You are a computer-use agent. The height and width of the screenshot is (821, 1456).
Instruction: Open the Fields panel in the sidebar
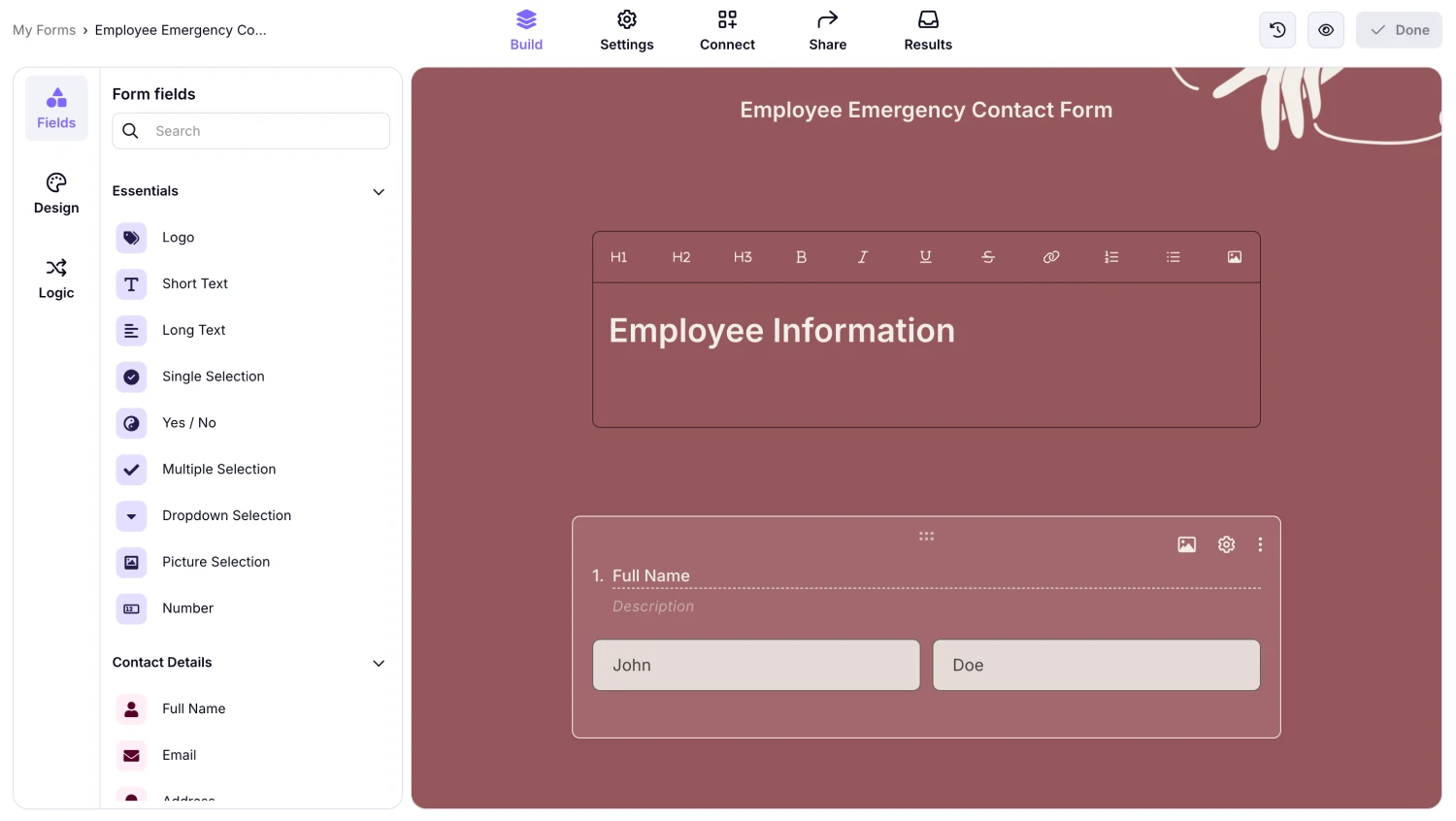(x=55, y=107)
